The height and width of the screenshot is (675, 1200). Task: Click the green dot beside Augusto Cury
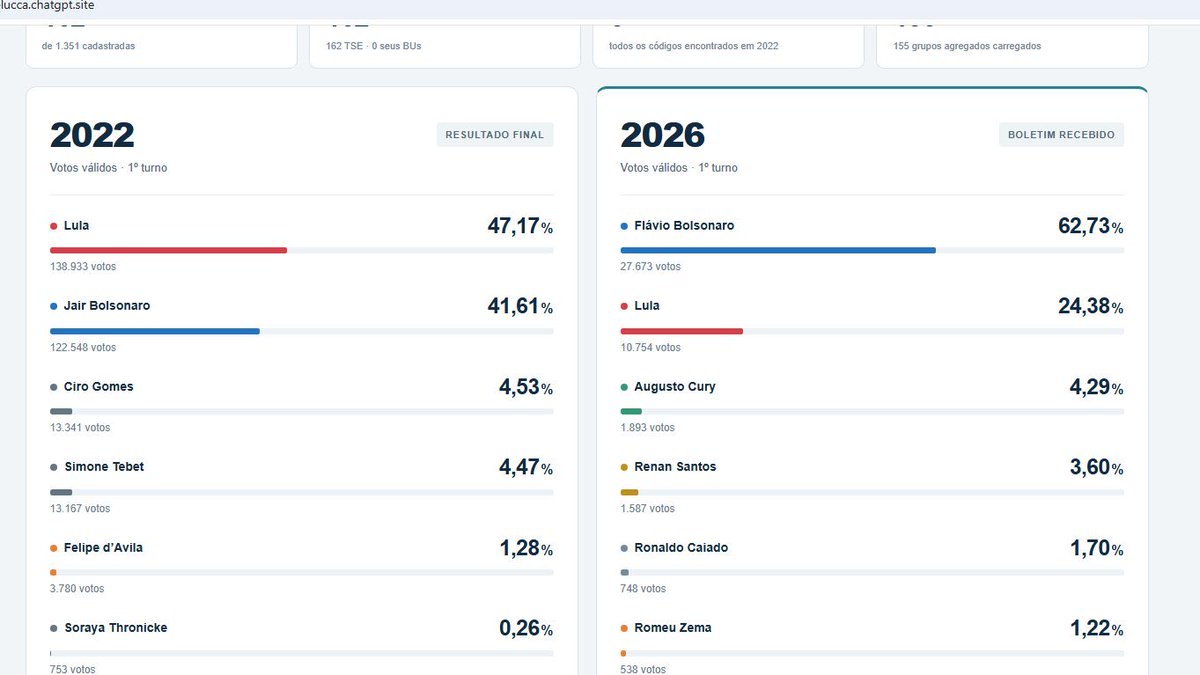click(x=624, y=387)
